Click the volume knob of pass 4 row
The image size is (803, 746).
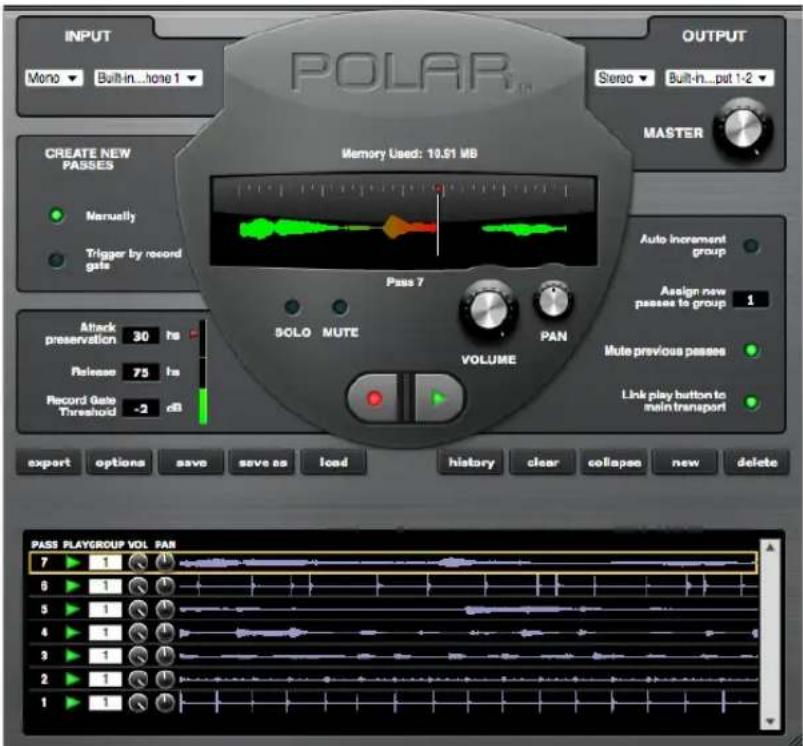[x=138, y=632]
